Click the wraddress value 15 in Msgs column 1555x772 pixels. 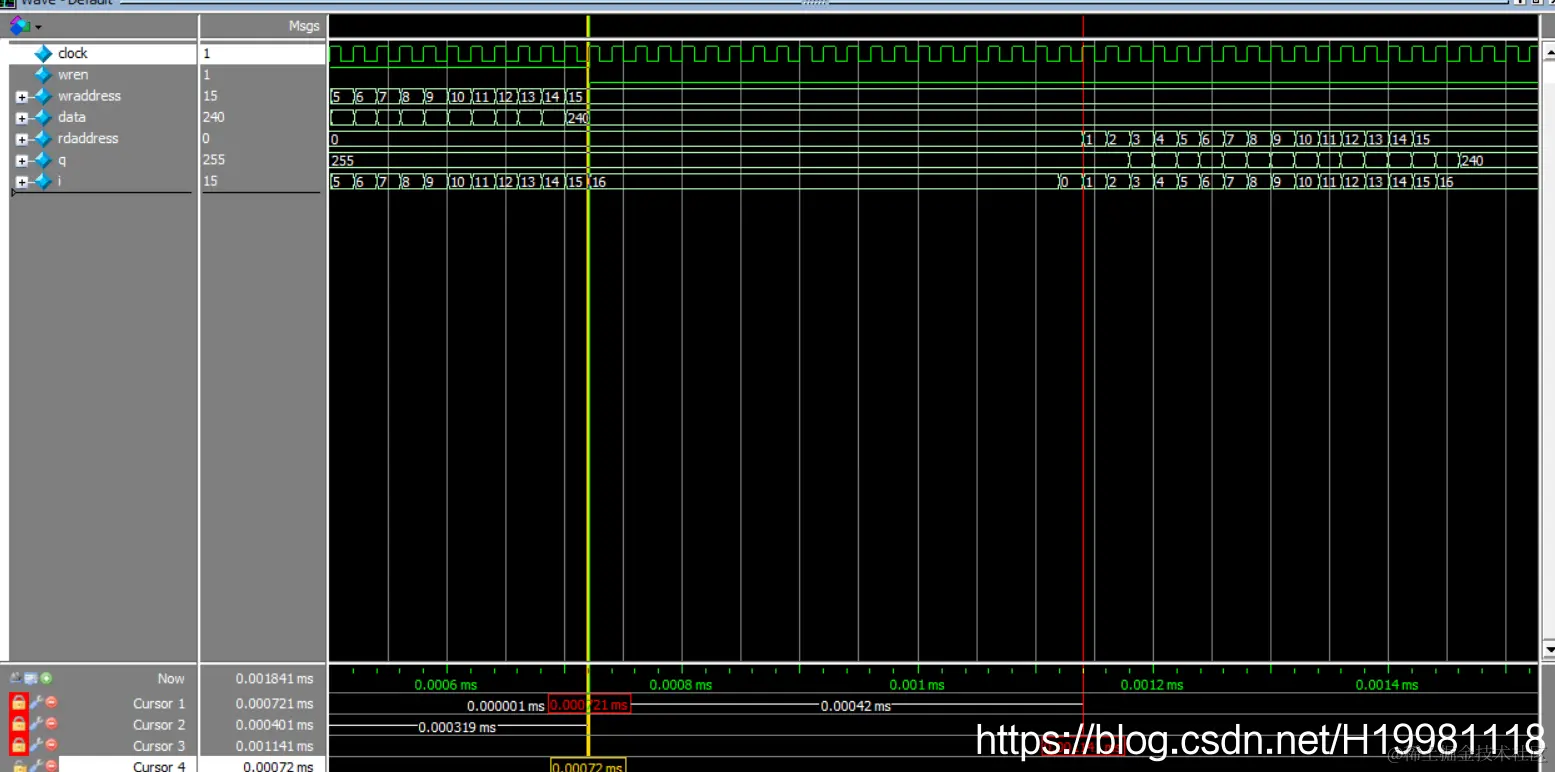point(210,96)
